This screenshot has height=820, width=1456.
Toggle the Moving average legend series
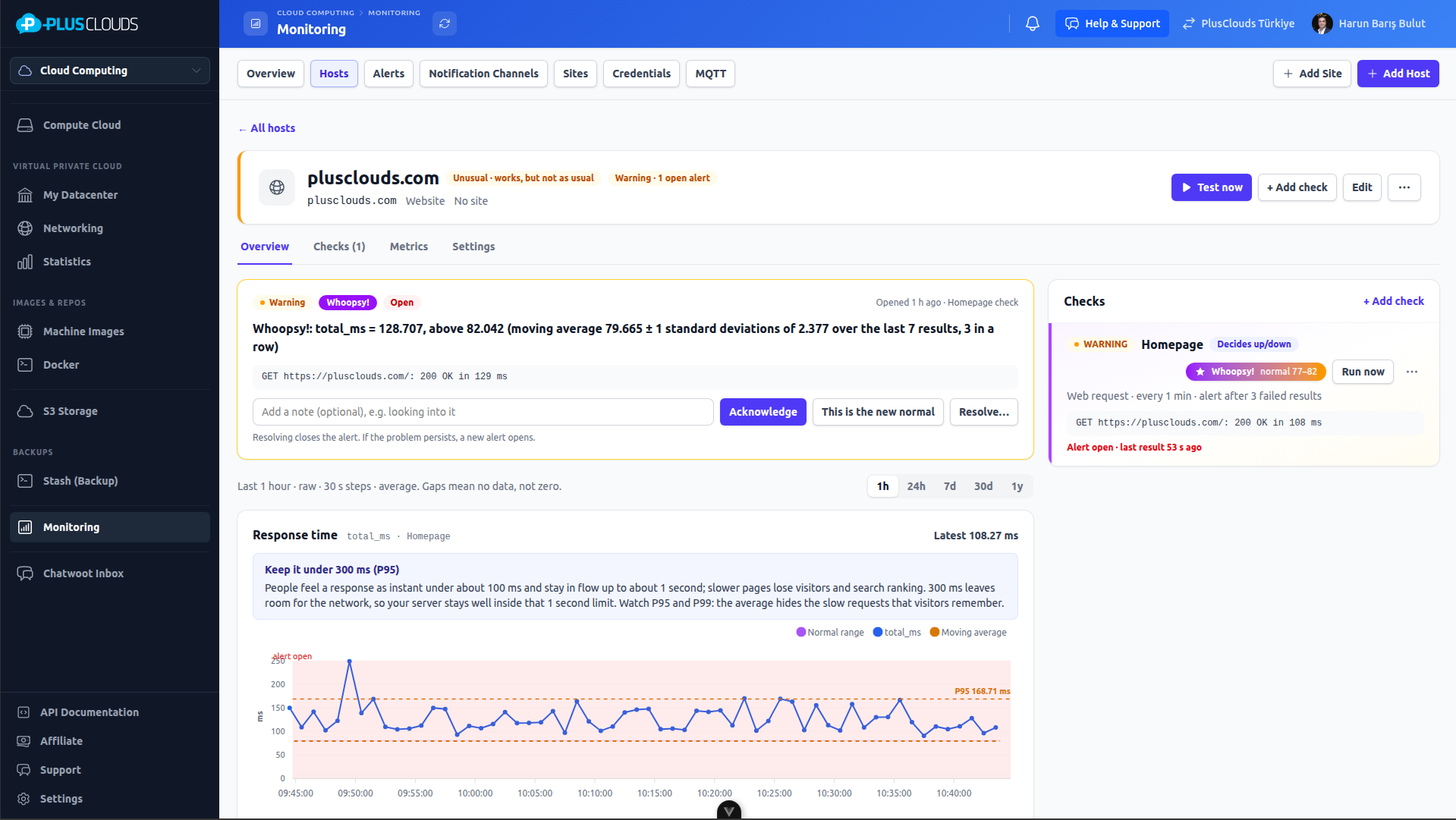(968, 633)
